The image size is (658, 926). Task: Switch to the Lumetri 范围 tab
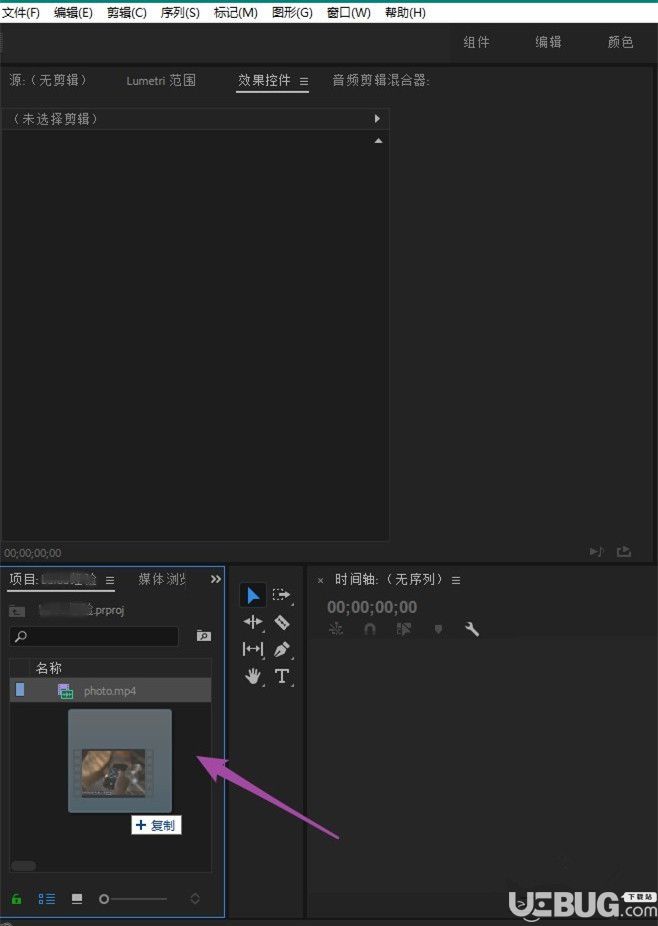pyautogui.click(x=161, y=80)
